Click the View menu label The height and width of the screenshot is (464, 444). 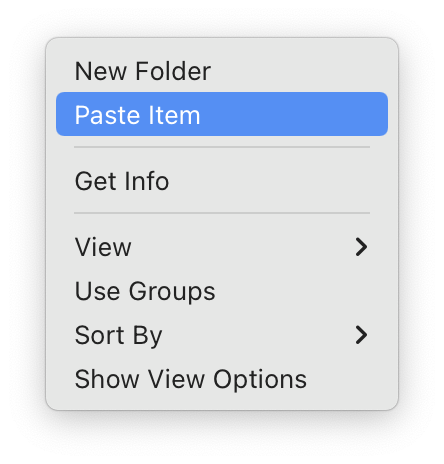coord(103,247)
